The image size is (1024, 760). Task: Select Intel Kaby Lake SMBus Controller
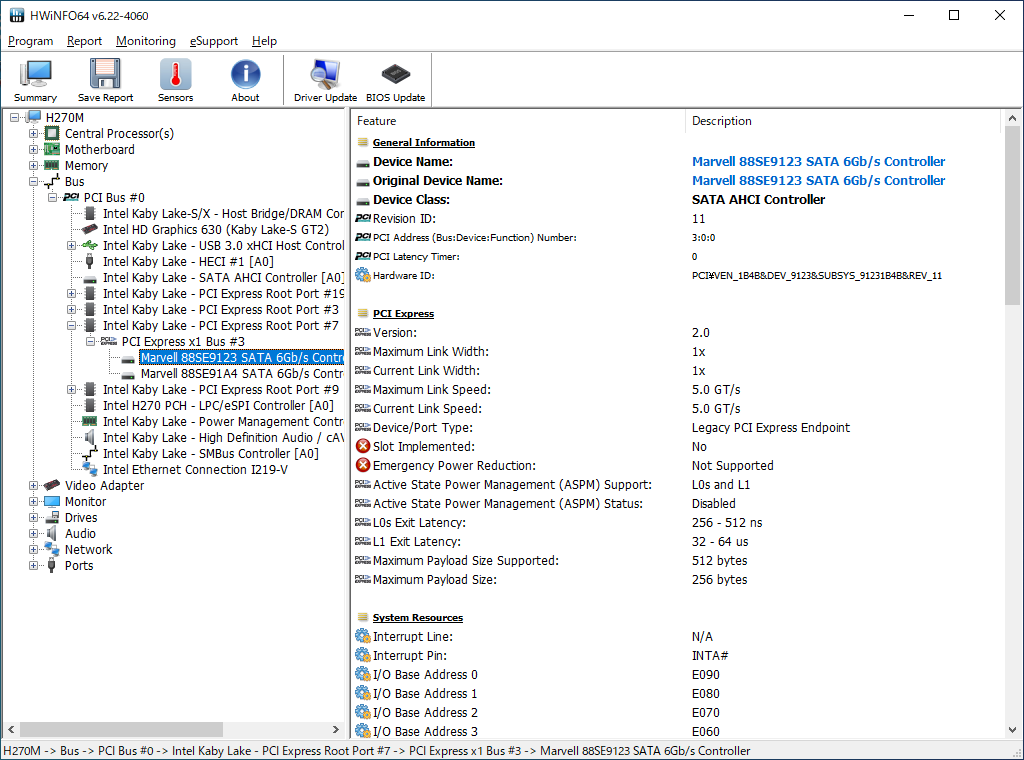pyautogui.click(x=210, y=454)
